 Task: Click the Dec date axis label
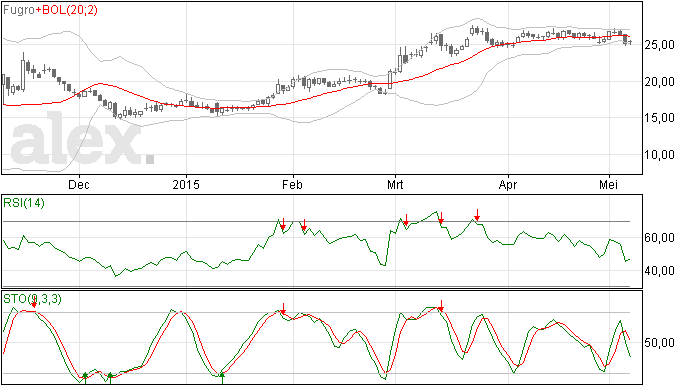[x=79, y=185]
